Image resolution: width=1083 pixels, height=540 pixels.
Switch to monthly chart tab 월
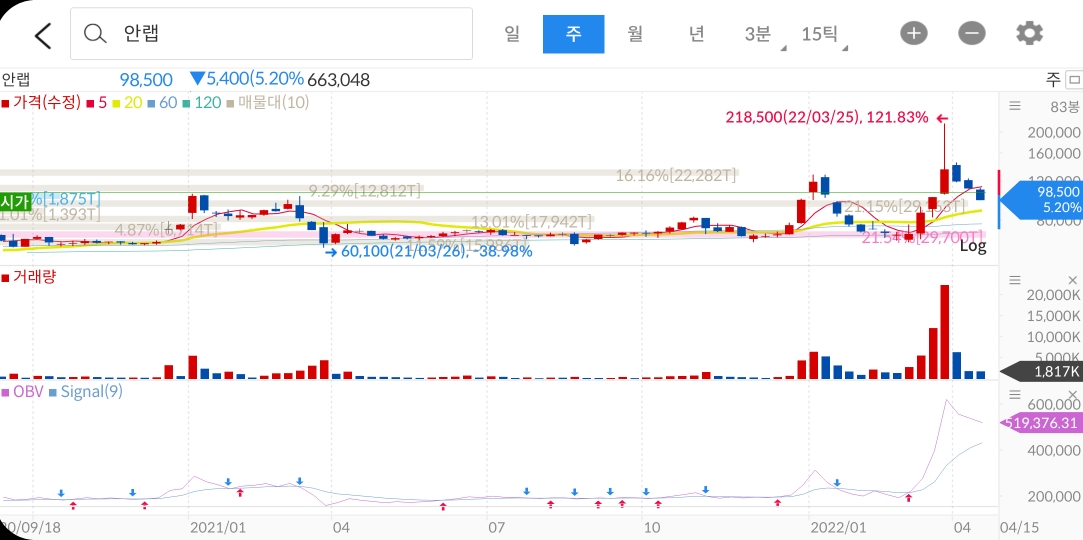(x=635, y=34)
